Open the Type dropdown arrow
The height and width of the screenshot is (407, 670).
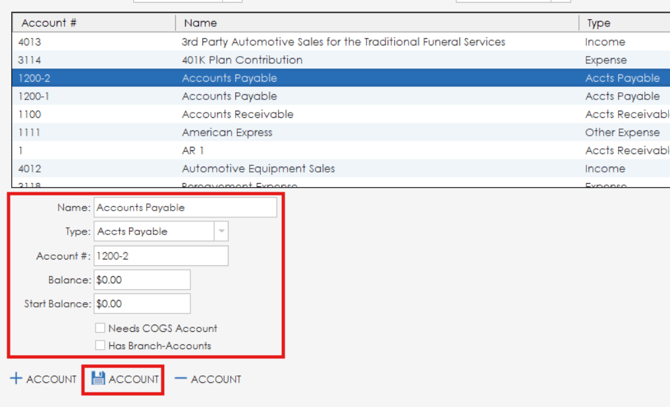click(x=221, y=231)
